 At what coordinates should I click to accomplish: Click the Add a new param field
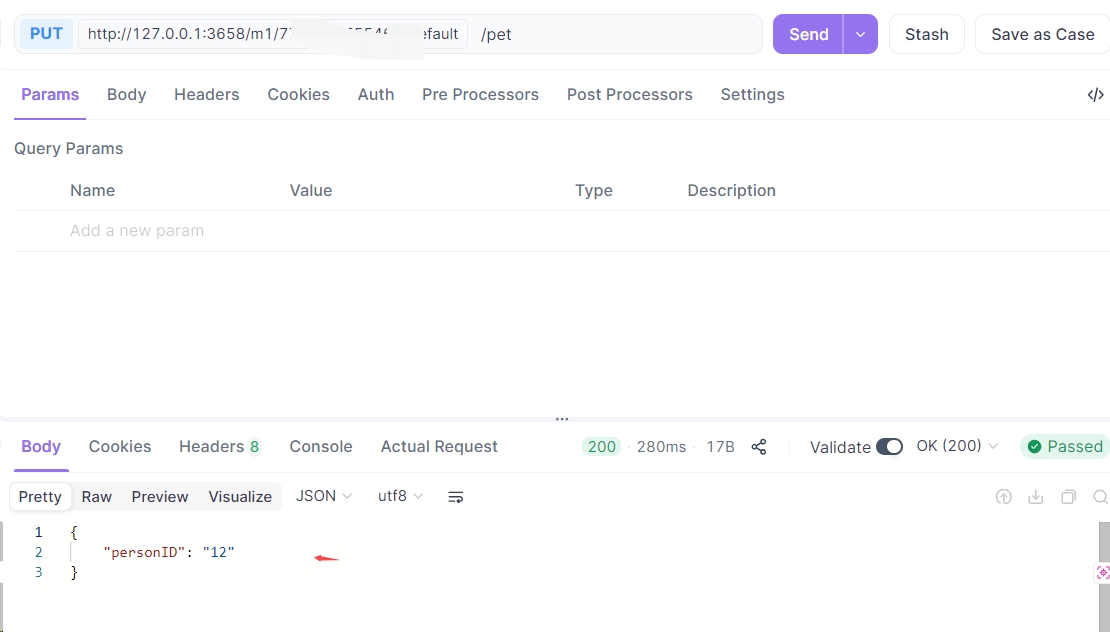137,231
